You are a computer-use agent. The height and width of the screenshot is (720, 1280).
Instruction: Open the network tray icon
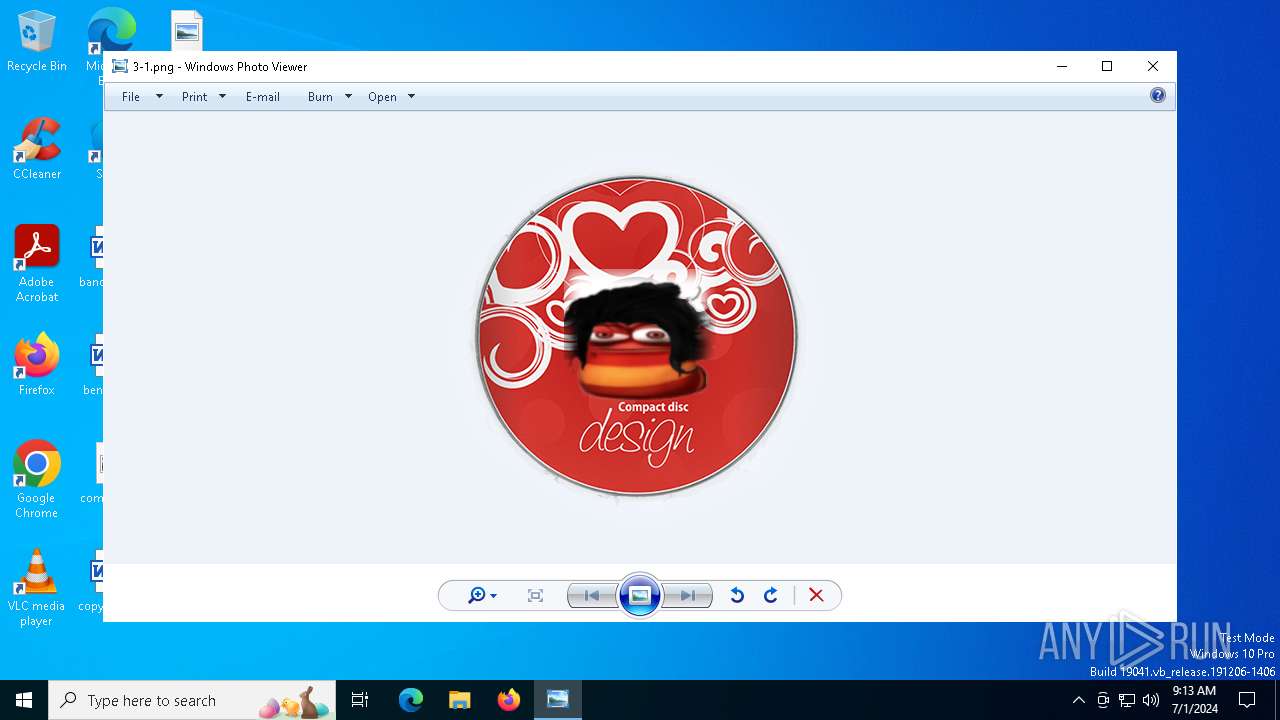click(x=1127, y=700)
